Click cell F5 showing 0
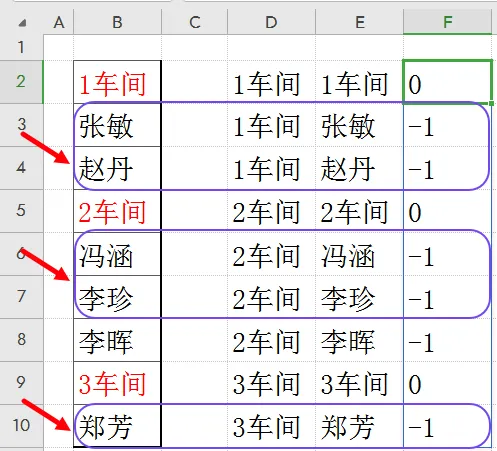Viewport: 497px width, 451px height. 448,211
